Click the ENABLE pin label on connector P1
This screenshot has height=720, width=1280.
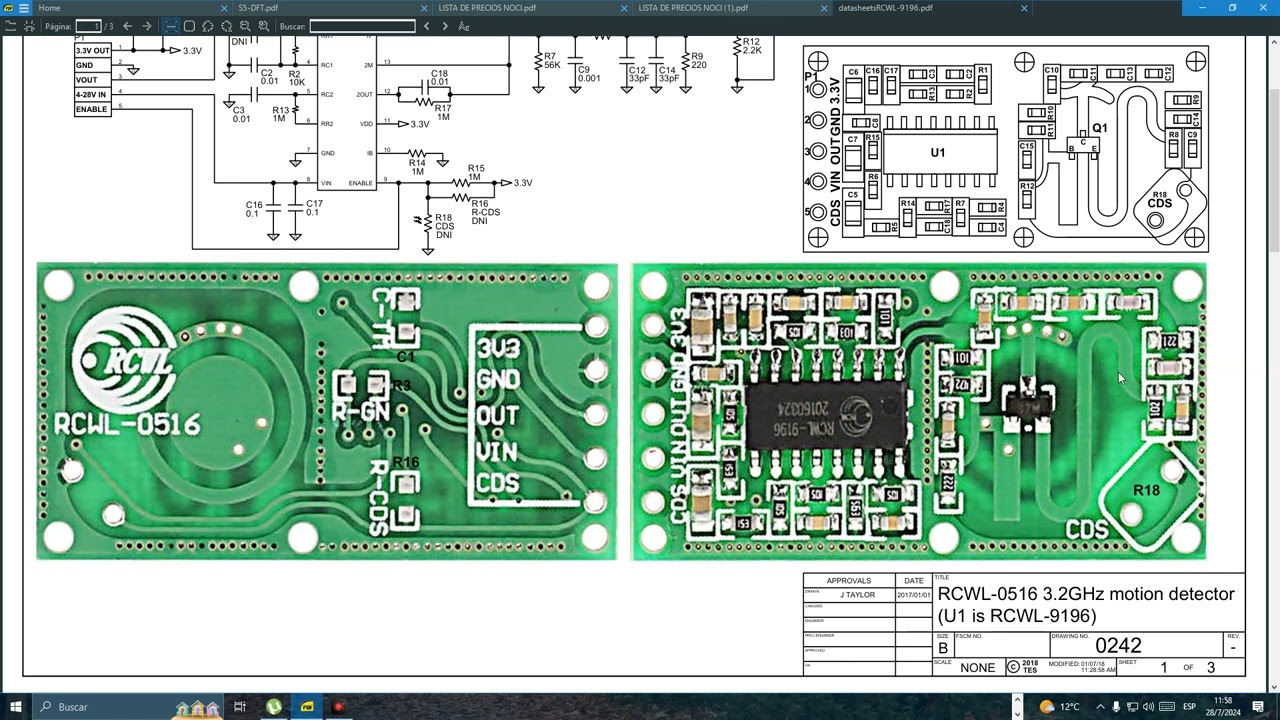(x=91, y=109)
